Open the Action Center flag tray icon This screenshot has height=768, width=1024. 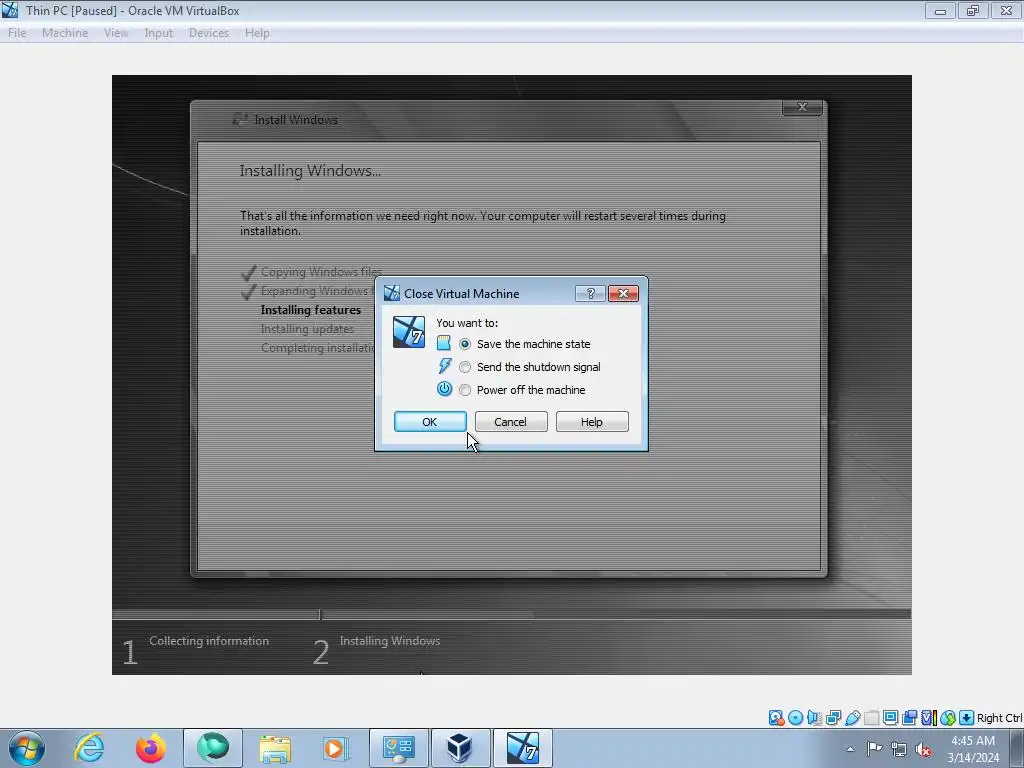click(874, 748)
